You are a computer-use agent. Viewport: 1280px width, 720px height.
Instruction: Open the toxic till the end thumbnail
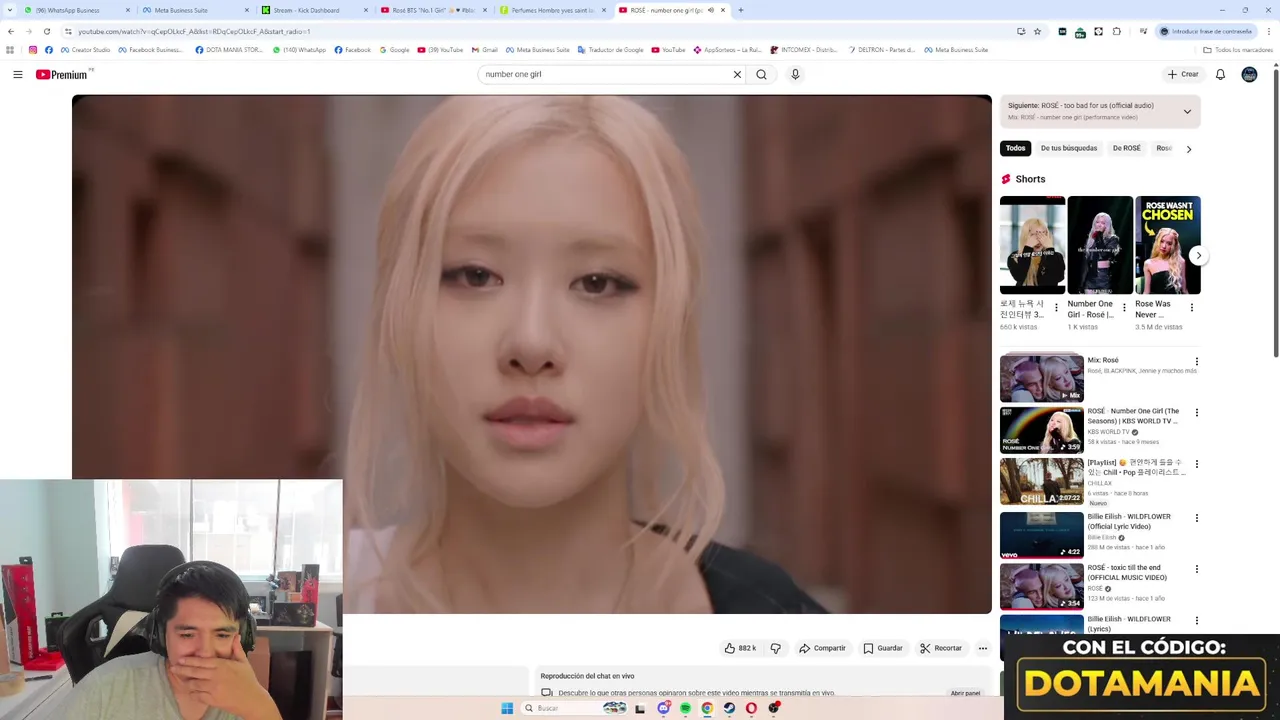[1041, 585]
